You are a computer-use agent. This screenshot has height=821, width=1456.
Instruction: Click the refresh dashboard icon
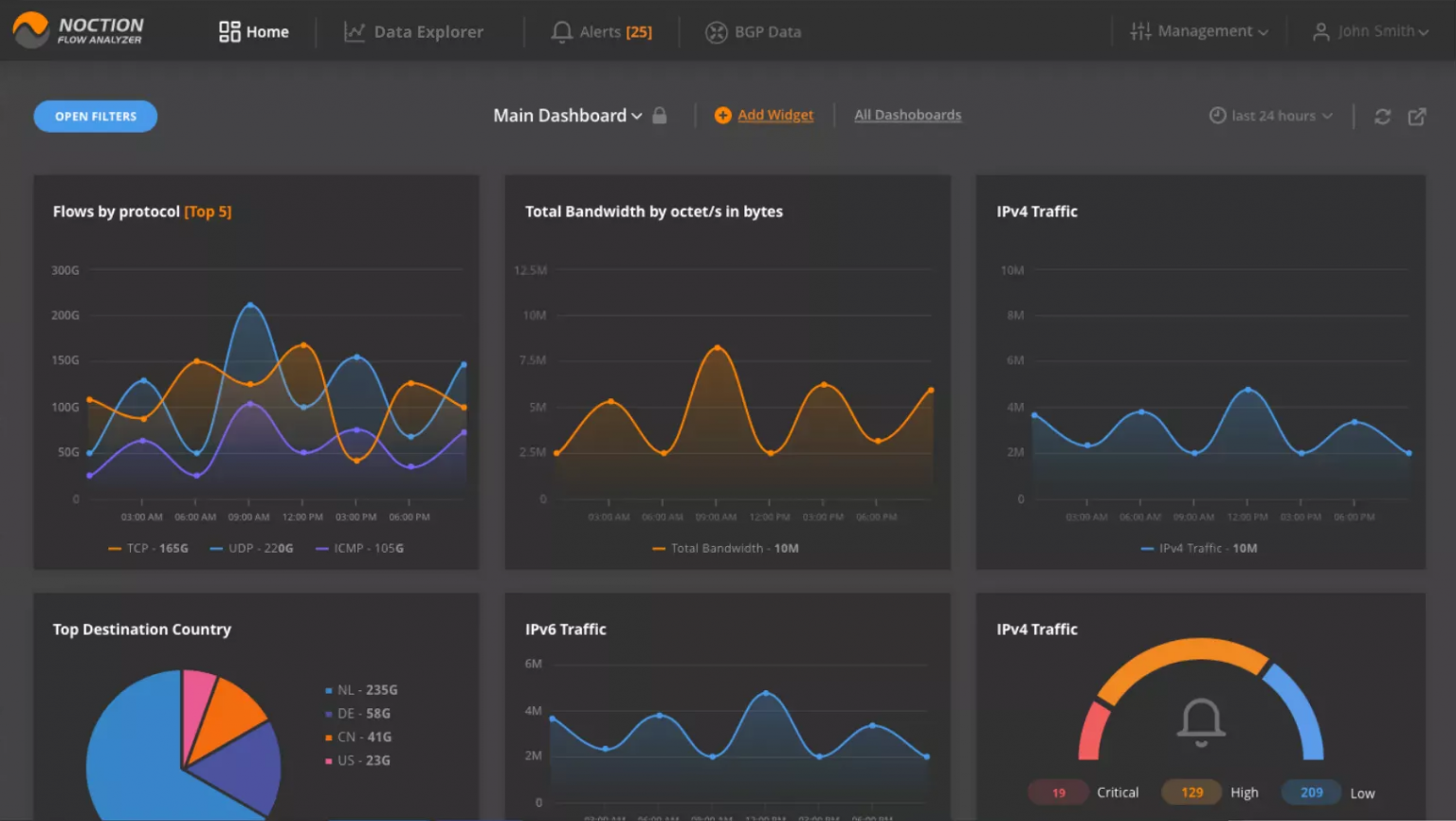click(1383, 116)
